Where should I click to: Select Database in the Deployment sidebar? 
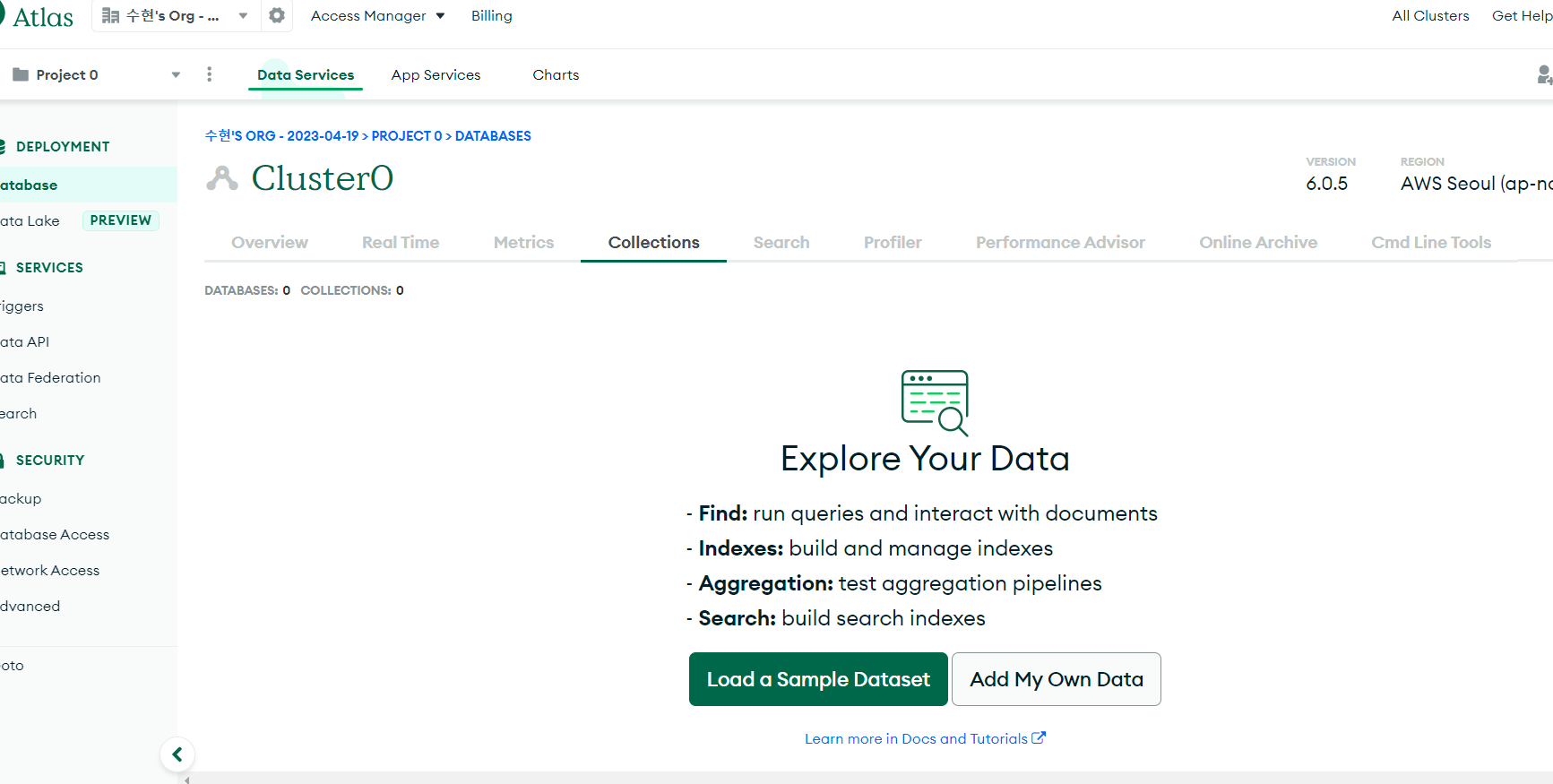click(x=88, y=185)
